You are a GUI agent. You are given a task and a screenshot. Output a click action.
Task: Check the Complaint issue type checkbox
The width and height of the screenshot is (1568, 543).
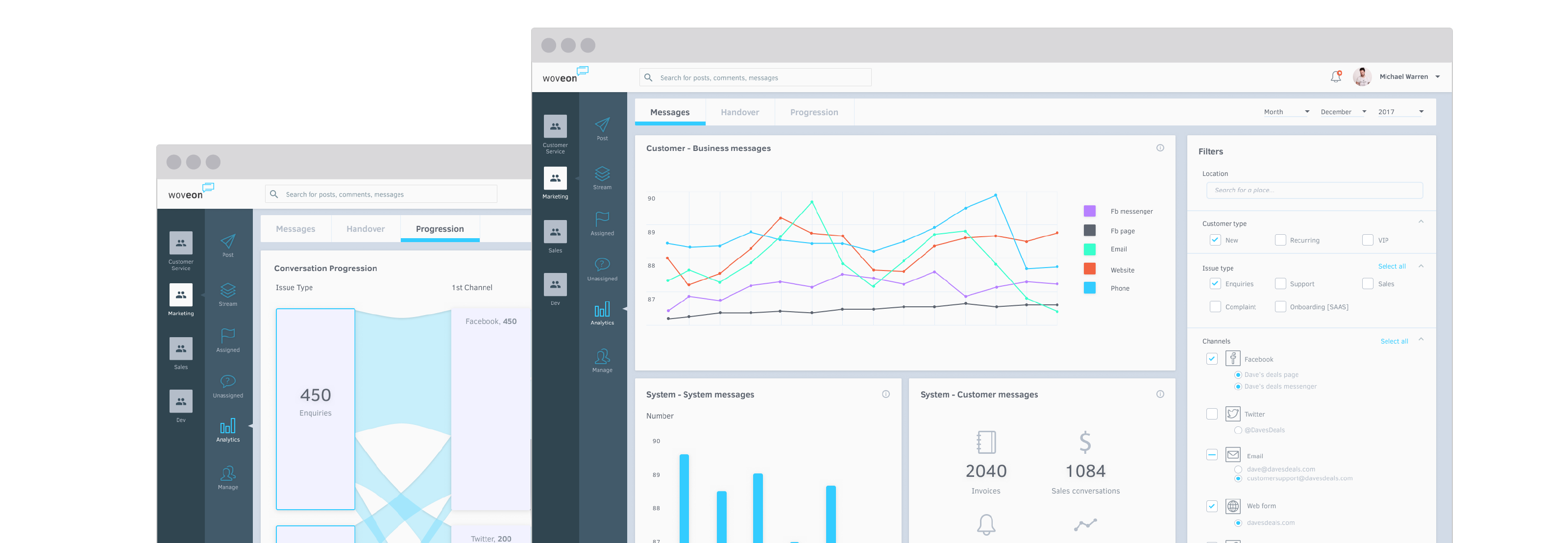pyautogui.click(x=1215, y=307)
